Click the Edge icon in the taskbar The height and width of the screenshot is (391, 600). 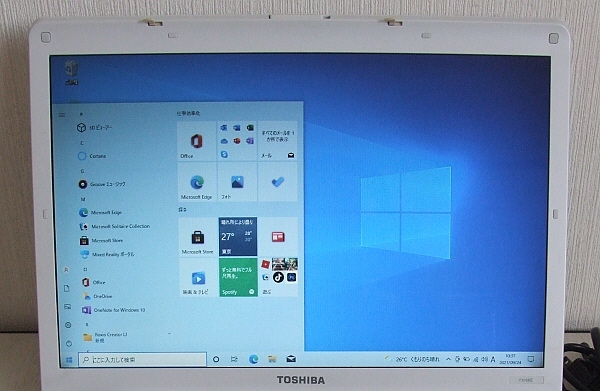[253, 359]
